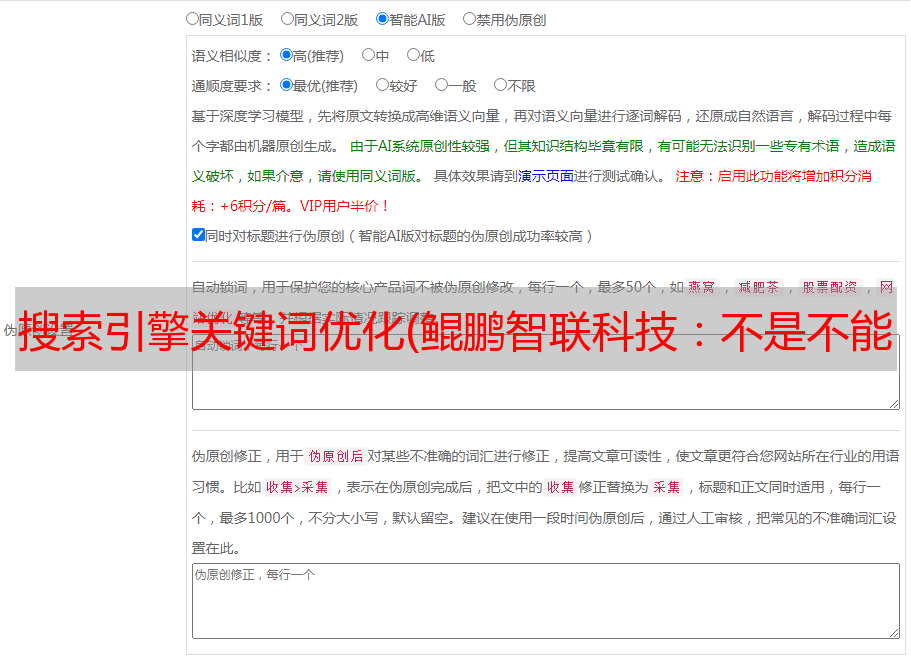Select the 同义词2版 radio option
This screenshot has width=911, height=658.
[287, 19]
